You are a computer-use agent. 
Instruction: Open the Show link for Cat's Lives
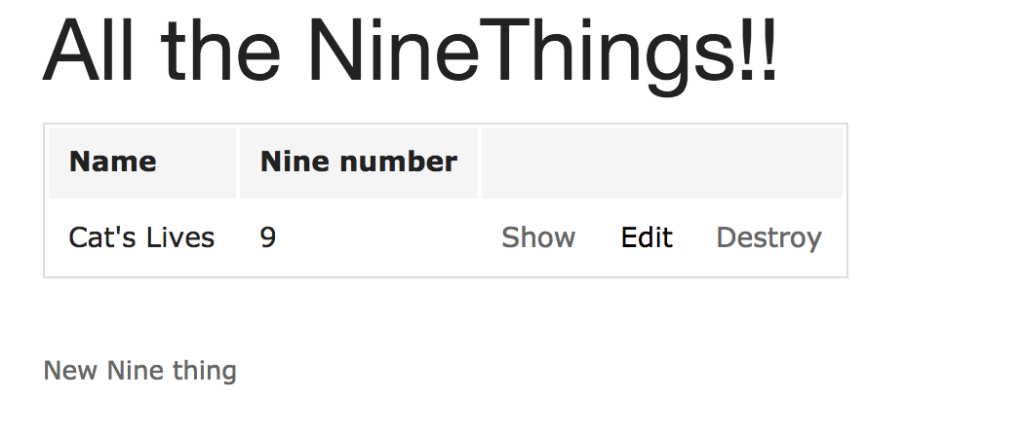coord(538,238)
